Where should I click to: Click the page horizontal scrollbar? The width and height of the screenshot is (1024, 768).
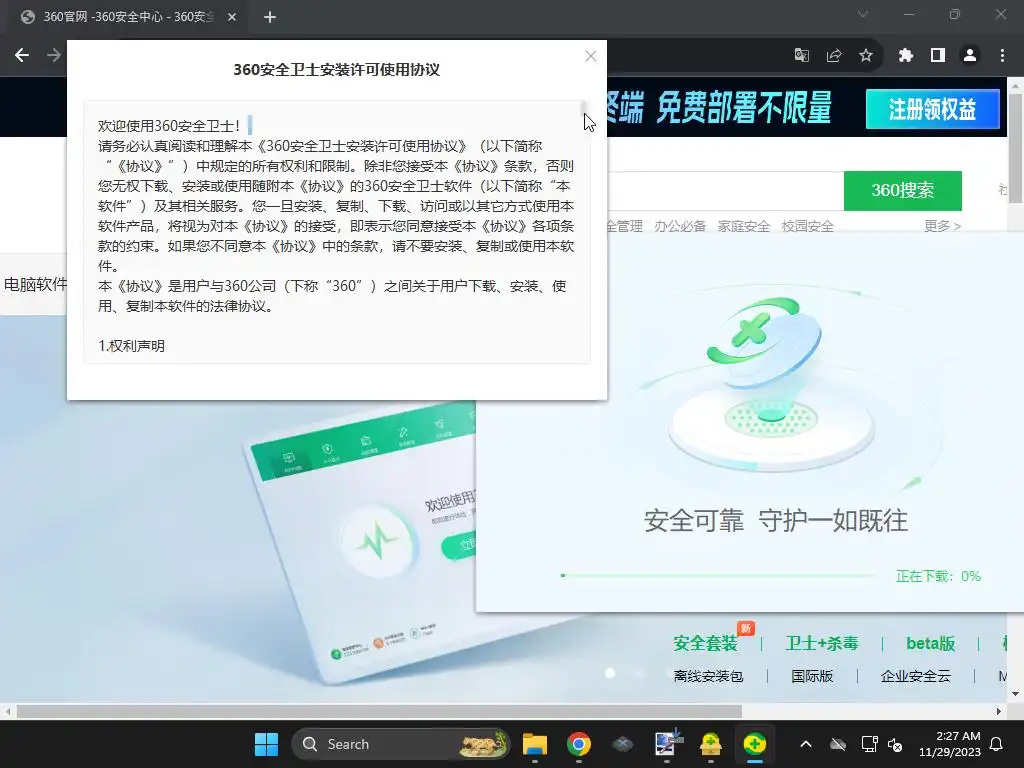click(x=379, y=711)
